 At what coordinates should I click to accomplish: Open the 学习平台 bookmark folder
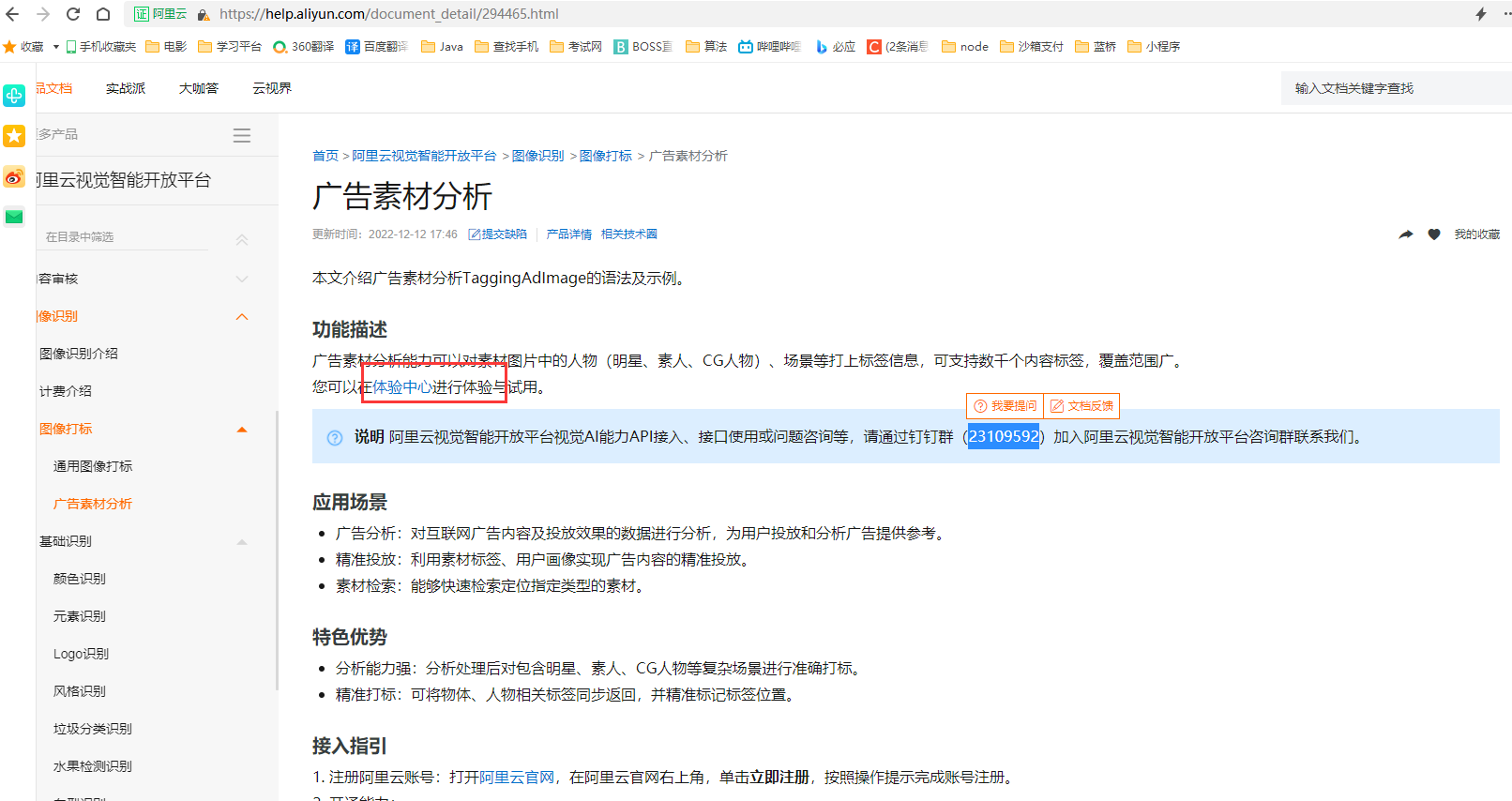[230, 46]
